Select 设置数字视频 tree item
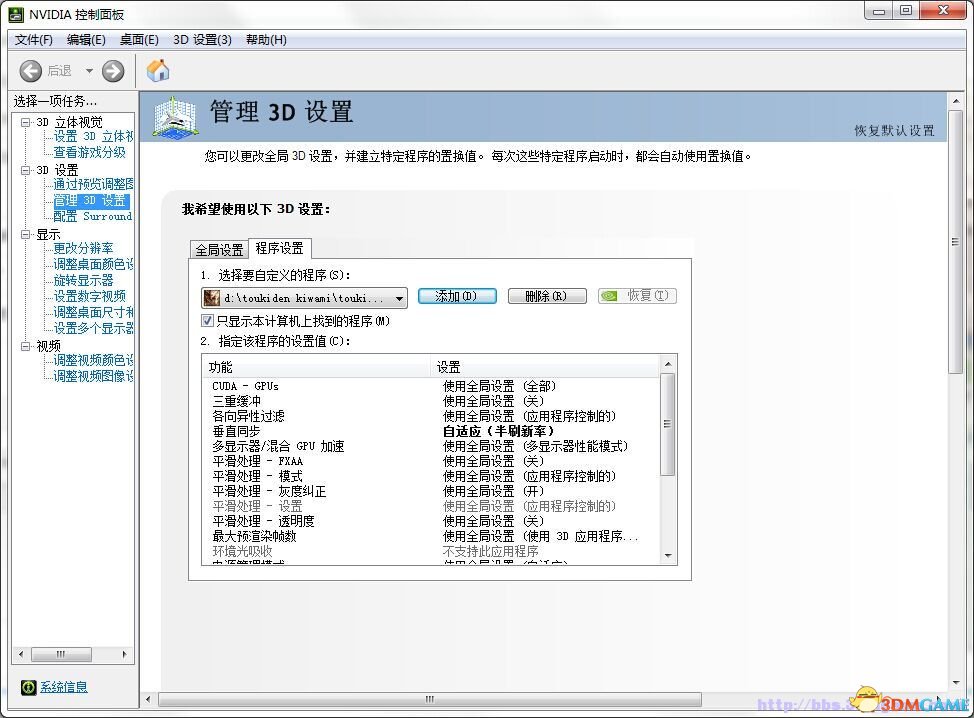The width and height of the screenshot is (974, 718). pos(89,297)
